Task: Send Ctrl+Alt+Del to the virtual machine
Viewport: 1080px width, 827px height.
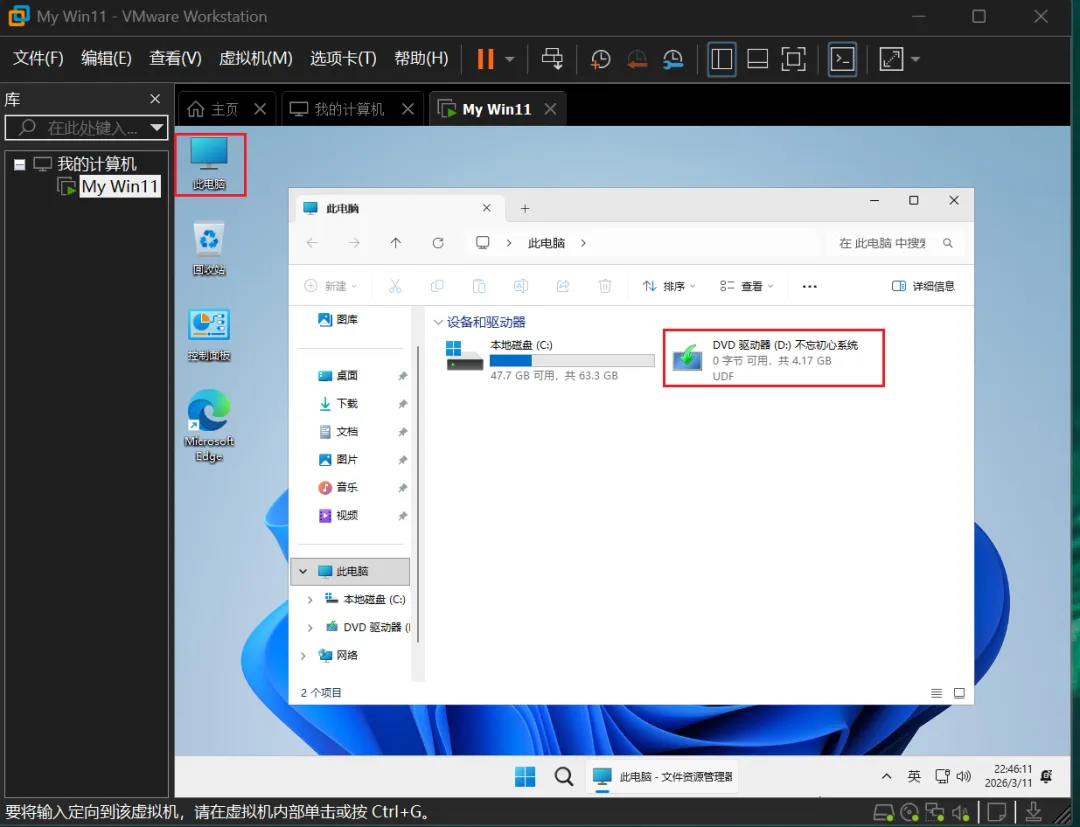Action: coord(552,59)
